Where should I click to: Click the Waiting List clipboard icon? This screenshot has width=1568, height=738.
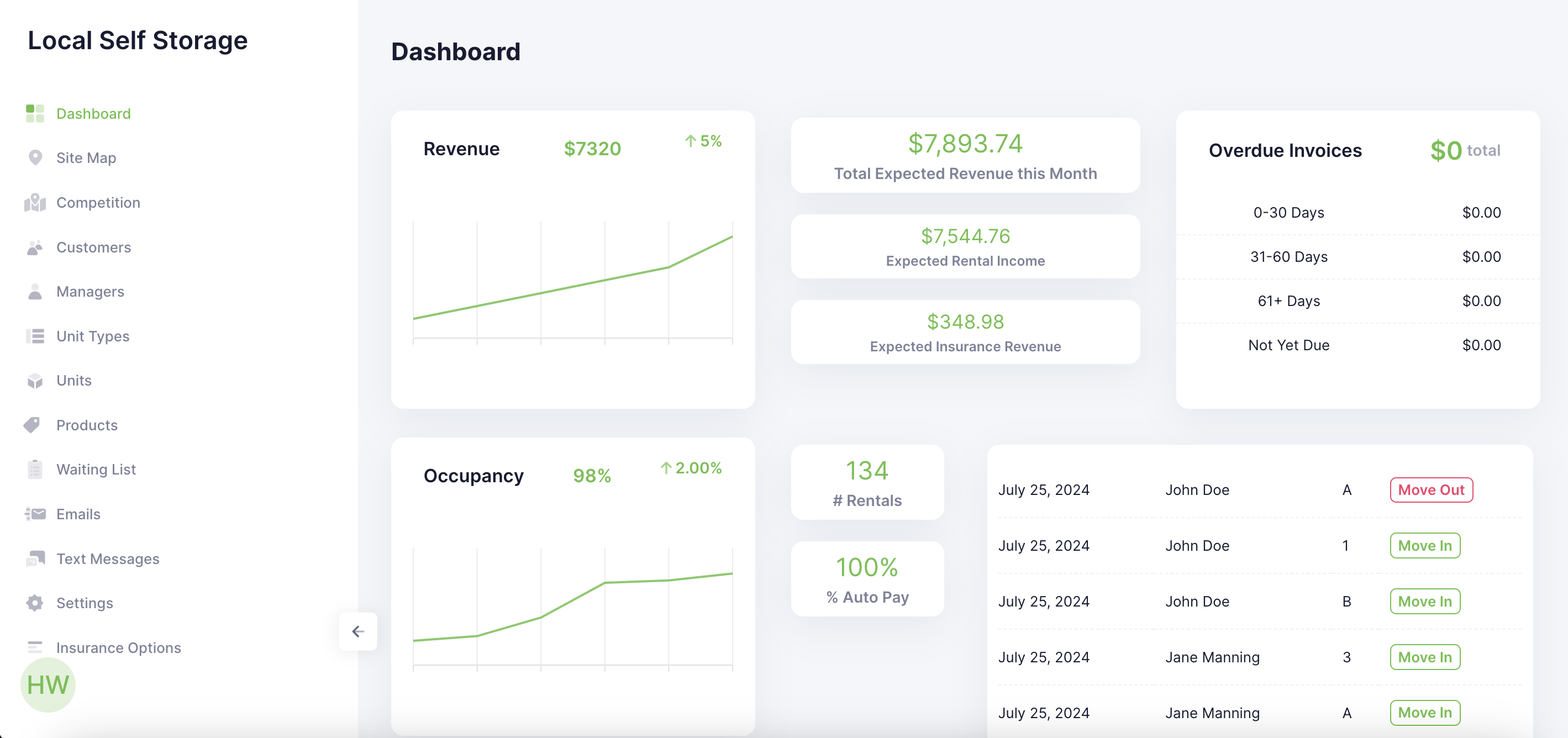(x=35, y=470)
